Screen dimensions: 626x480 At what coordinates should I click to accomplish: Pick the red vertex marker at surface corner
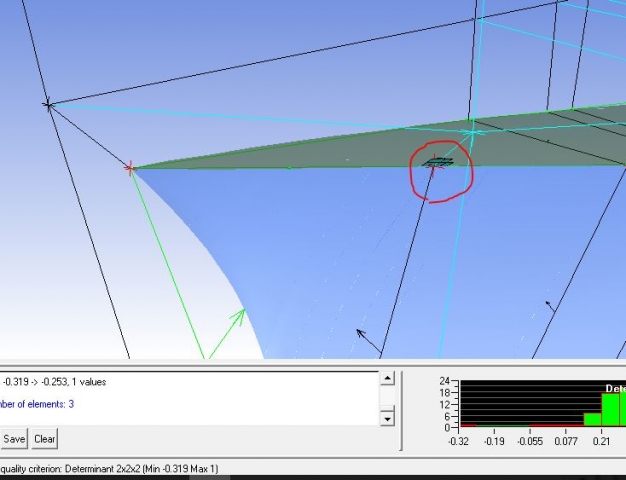pos(129,168)
